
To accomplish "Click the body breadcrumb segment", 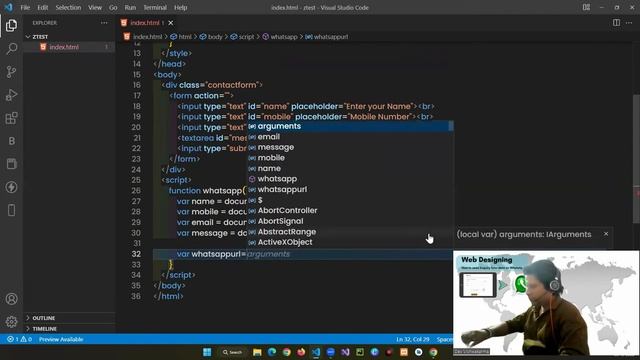I will [x=211, y=37].
